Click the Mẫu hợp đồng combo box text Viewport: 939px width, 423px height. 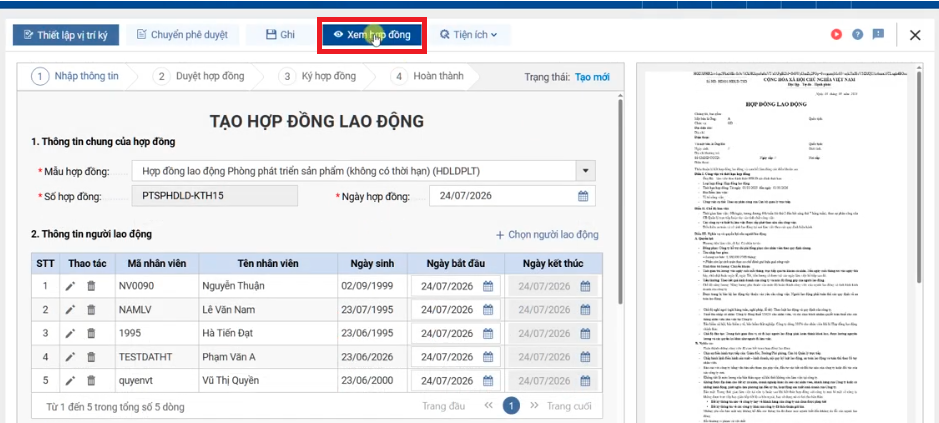(x=354, y=171)
